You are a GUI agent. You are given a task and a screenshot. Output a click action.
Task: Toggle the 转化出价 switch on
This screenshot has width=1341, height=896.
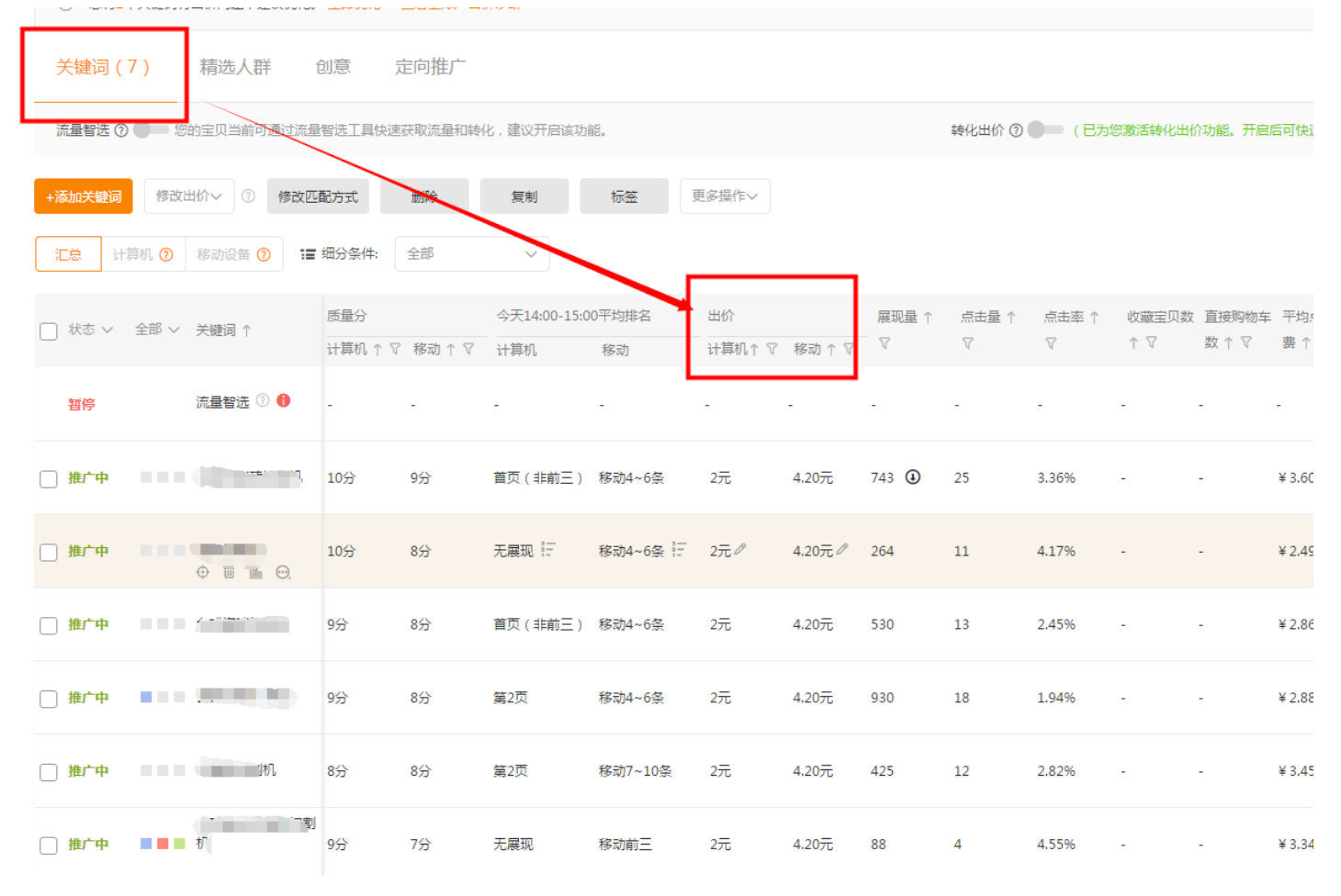(1045, 129)
